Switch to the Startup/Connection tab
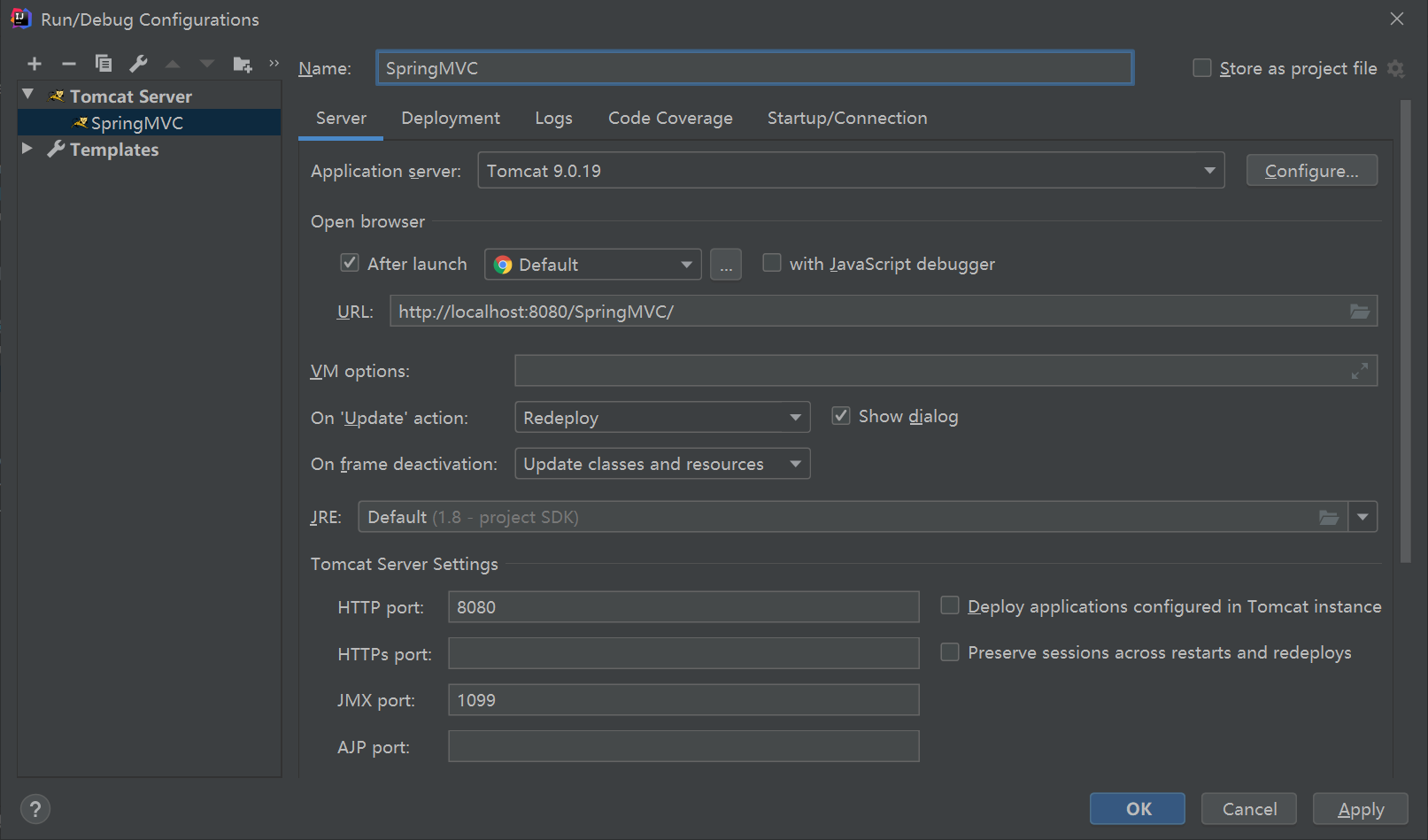Screen dimensions: 1428x840 pyautogui.click(x=847, y=119)
